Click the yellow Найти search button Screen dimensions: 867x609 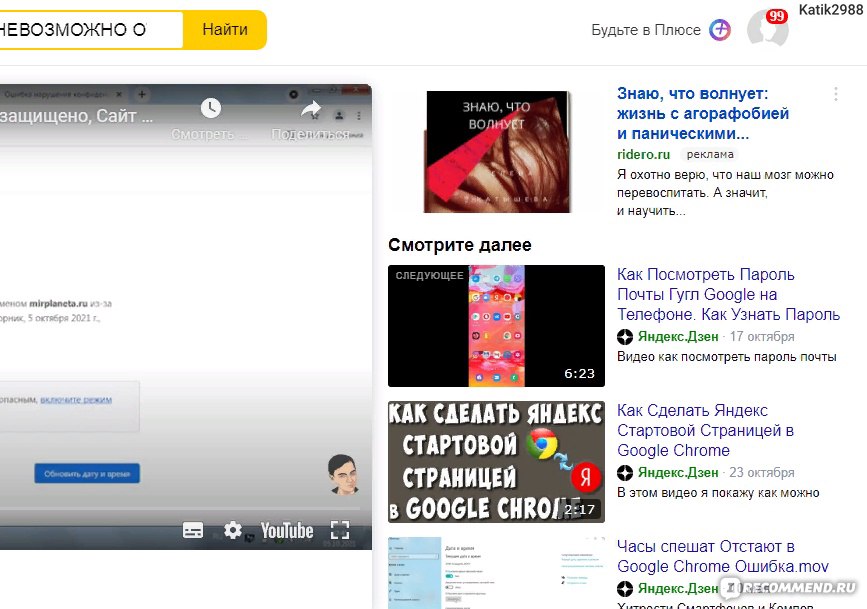(x=224, y=30)
